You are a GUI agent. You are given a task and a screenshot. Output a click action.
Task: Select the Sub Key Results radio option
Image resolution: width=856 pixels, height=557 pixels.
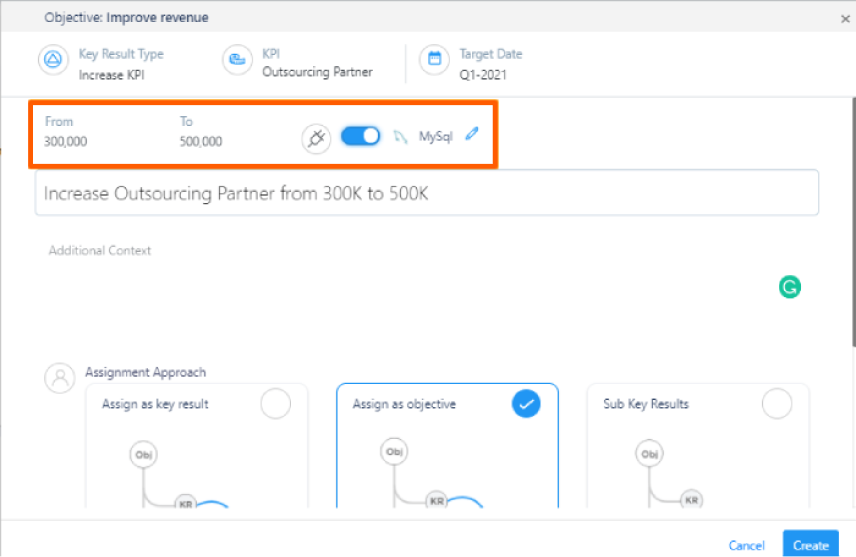pos(776,404)
